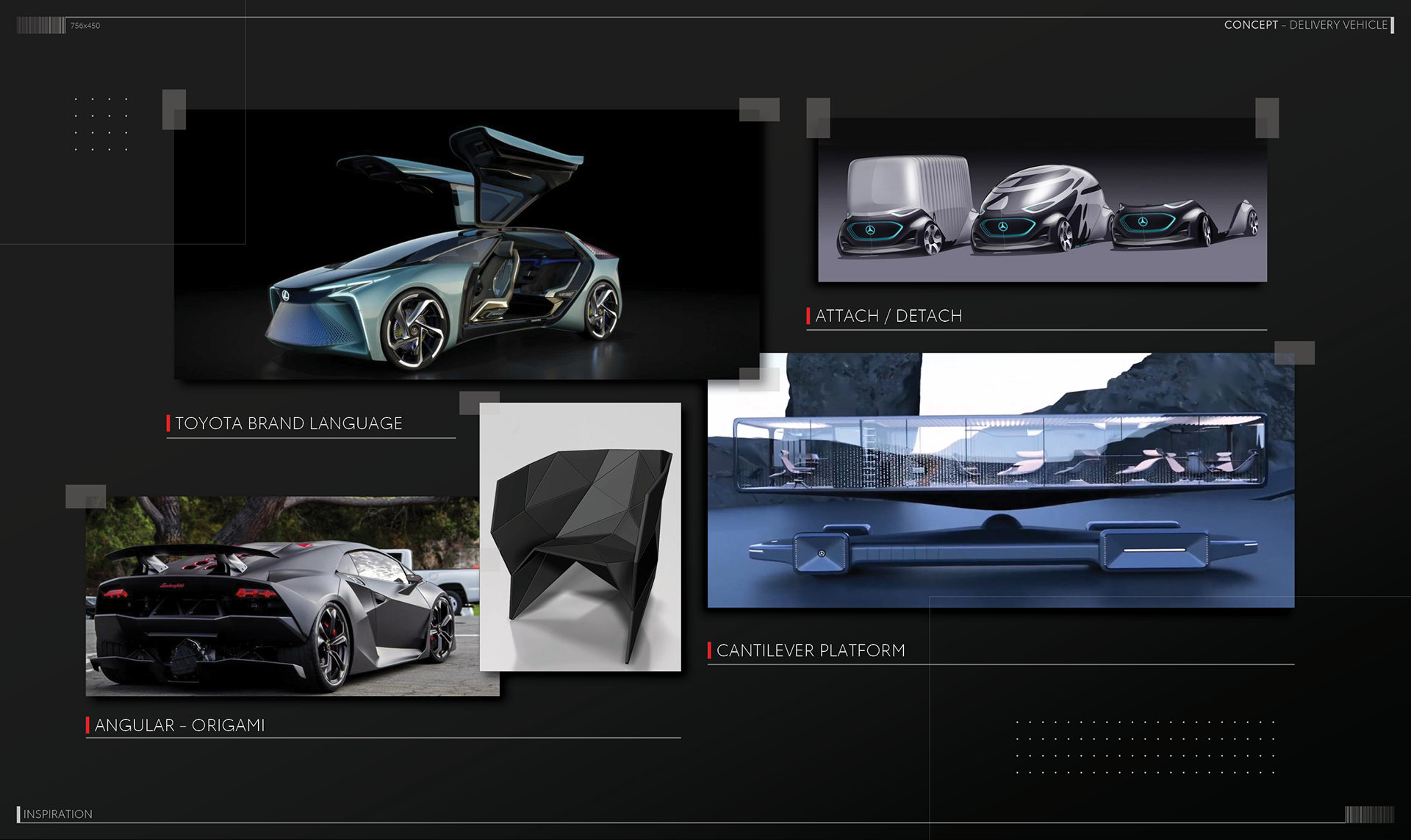Click the ANGULAR - ORIGAMI caption
The height and width of the screenshot is (840, 1411).
click(x=180, y=725)
